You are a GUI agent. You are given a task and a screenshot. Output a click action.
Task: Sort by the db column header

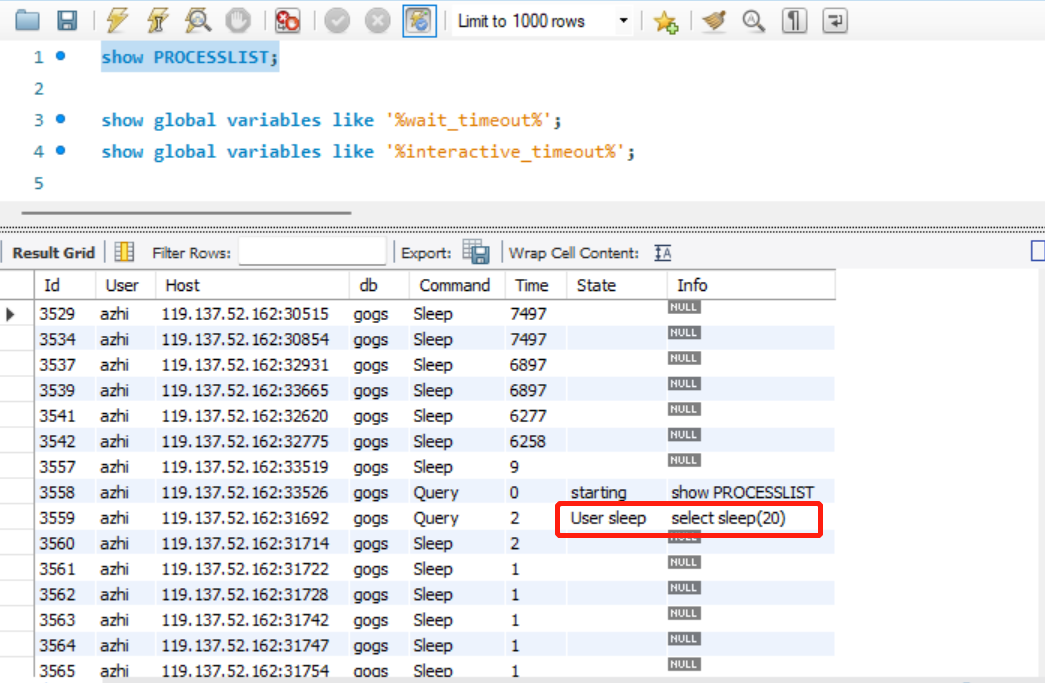379,285
